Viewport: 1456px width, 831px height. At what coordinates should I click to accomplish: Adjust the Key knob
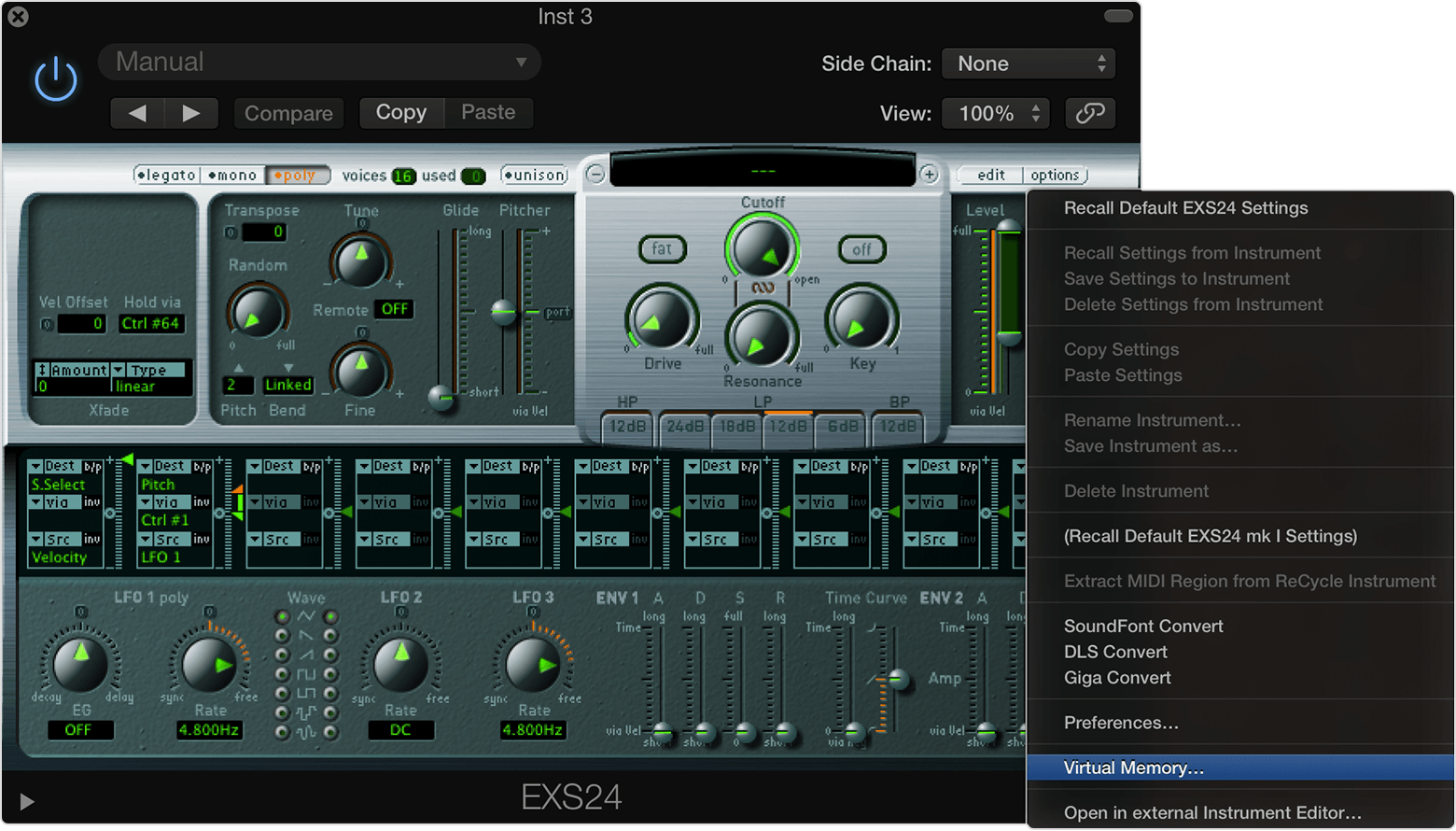click(x=861, y=320)
